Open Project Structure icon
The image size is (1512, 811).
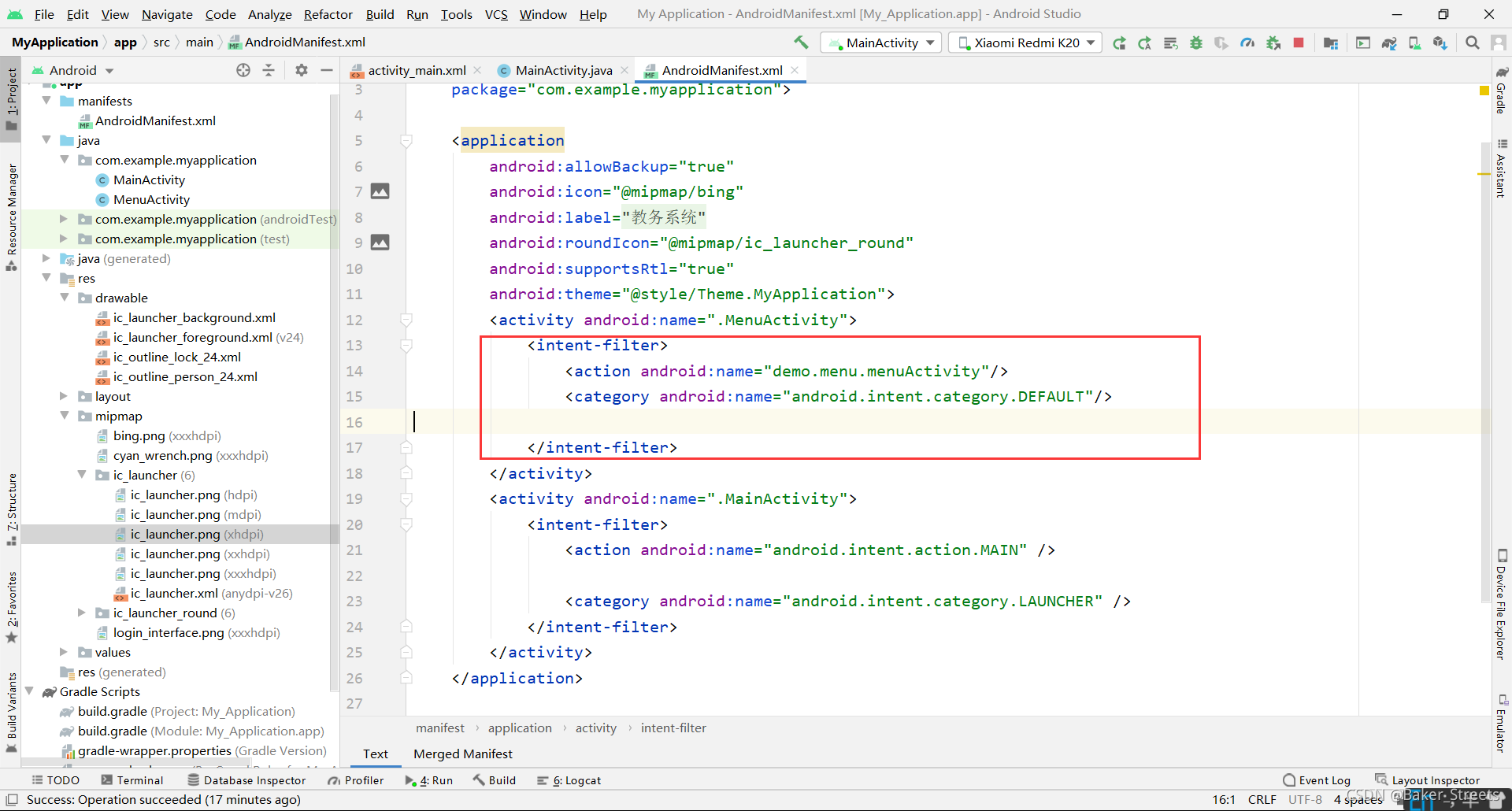1331,43
